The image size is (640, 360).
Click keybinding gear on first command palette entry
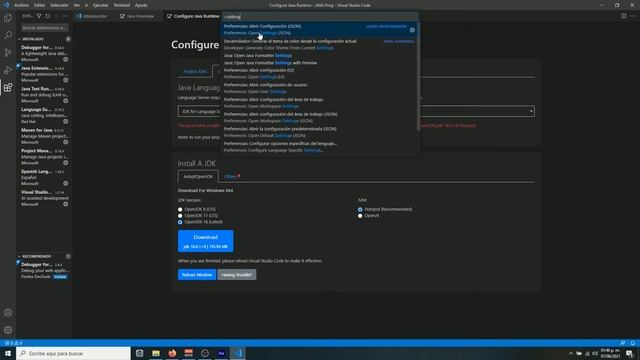point(412,30)
